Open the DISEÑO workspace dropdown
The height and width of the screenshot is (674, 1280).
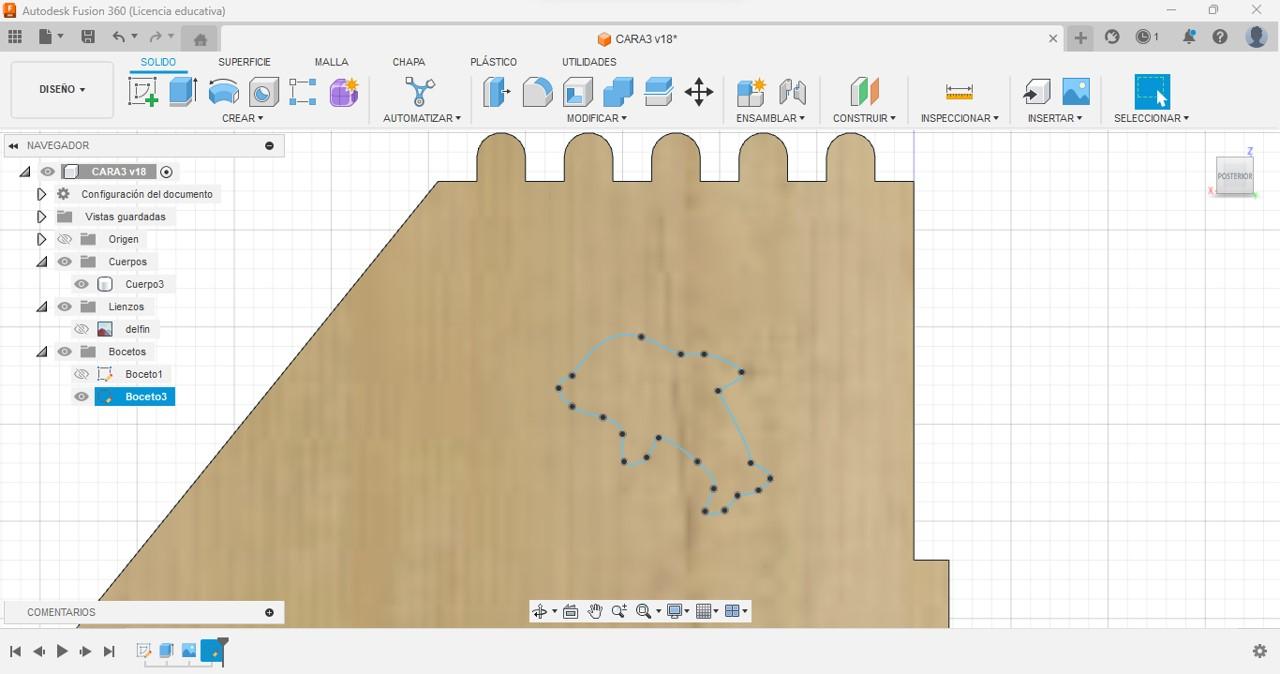tap(62, 90)
